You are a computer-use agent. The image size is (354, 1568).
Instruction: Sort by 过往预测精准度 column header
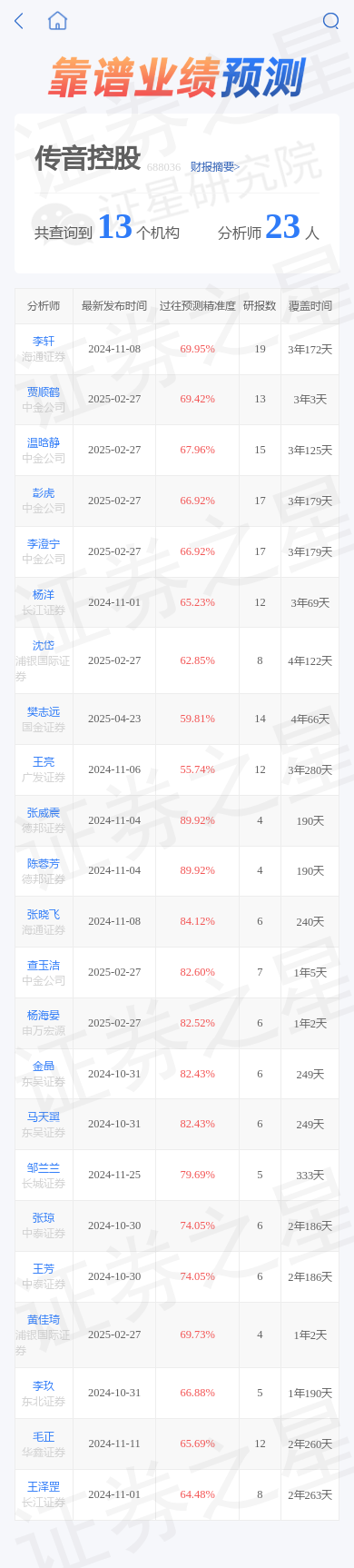pyautogui.click(x=198, y=306)
